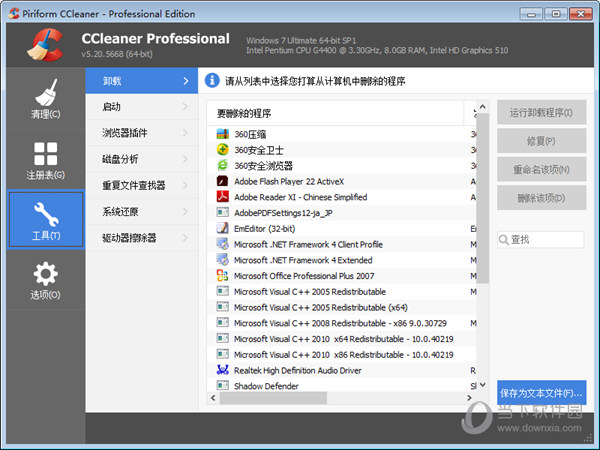Select 360安全卫士 text entry
This screenshot has height=450, width=600.
(259, 150)
